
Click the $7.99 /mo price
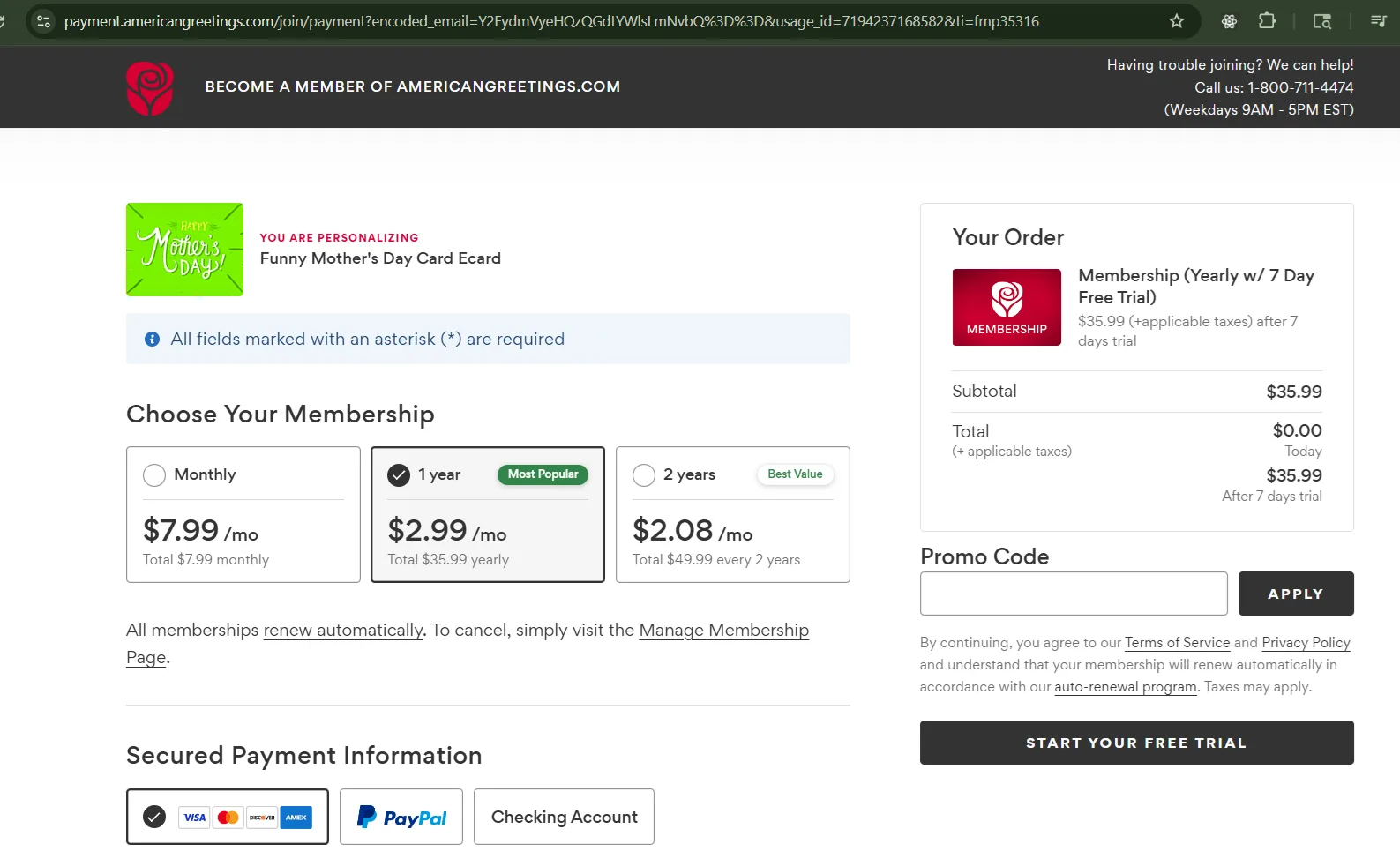tap(200, 530)
